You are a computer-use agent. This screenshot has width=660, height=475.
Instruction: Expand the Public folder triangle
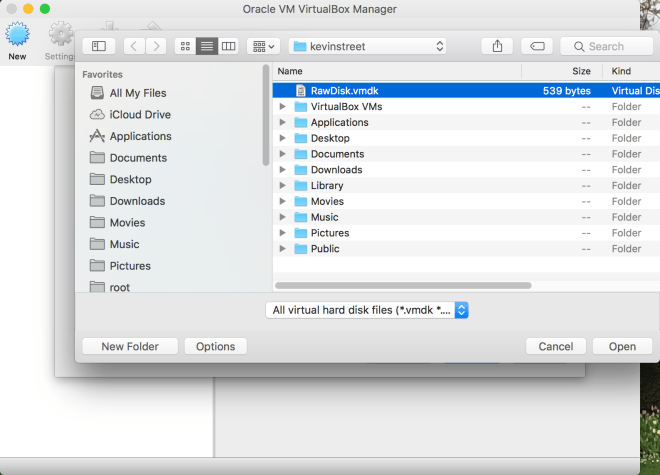click(282, 249)
